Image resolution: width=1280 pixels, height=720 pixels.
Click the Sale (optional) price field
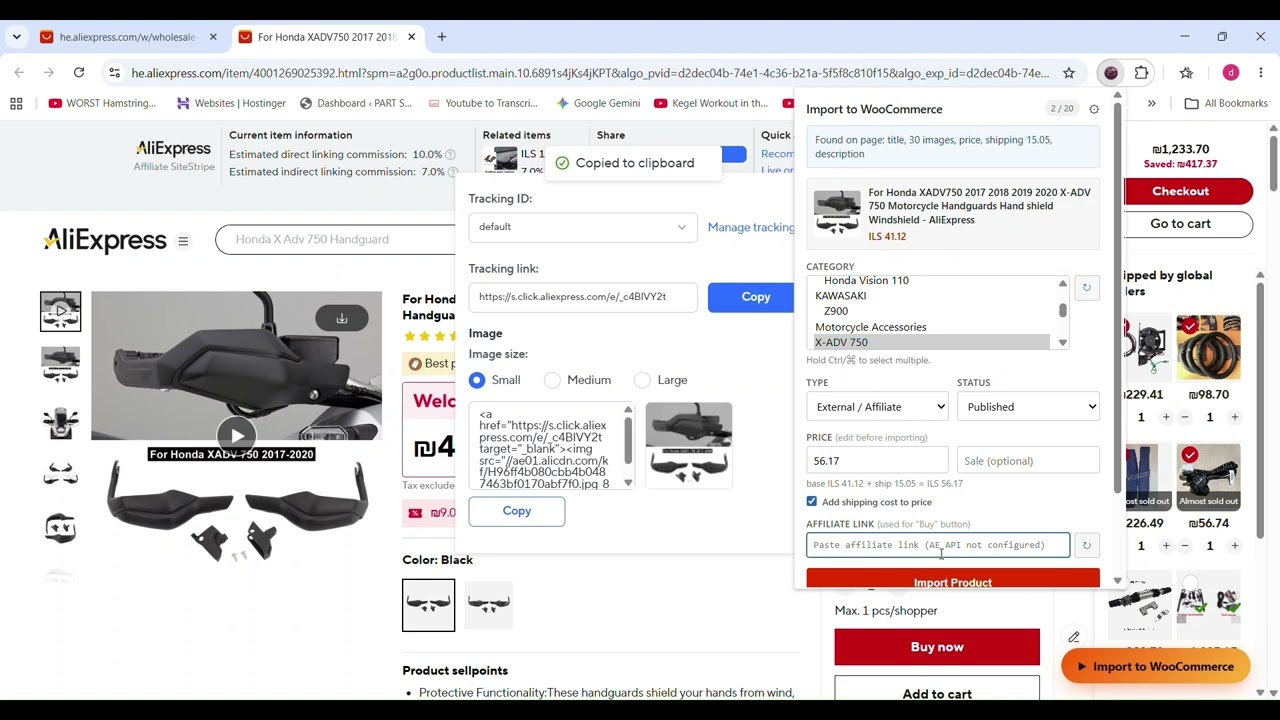(x=1028, y=461)
